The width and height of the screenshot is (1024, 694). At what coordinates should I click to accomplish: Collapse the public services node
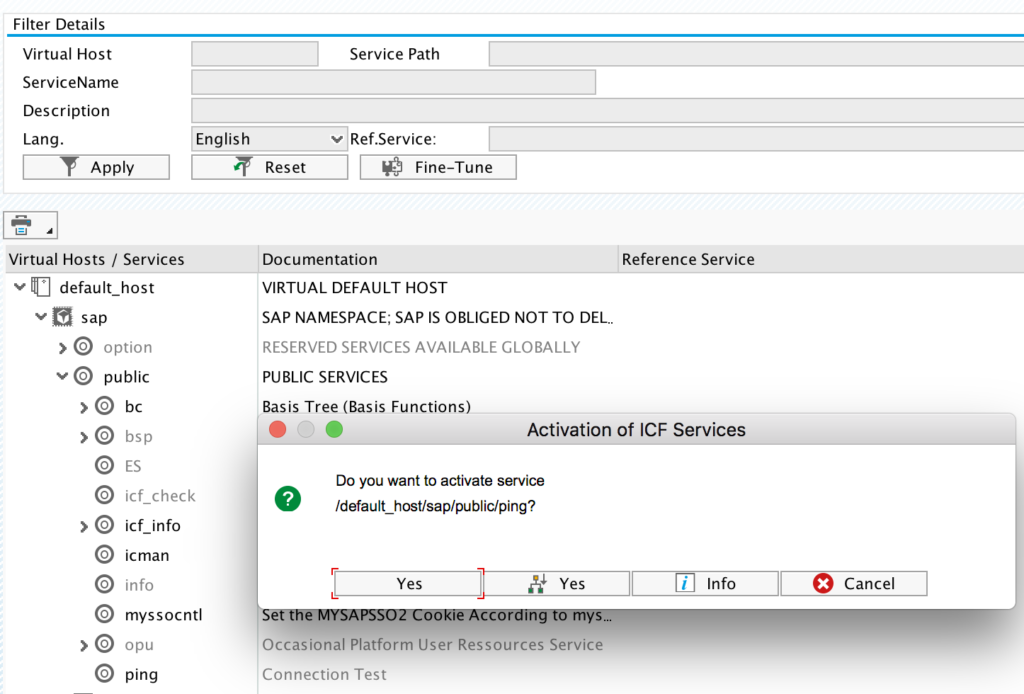pyautogui.click(x=63, y=376)
